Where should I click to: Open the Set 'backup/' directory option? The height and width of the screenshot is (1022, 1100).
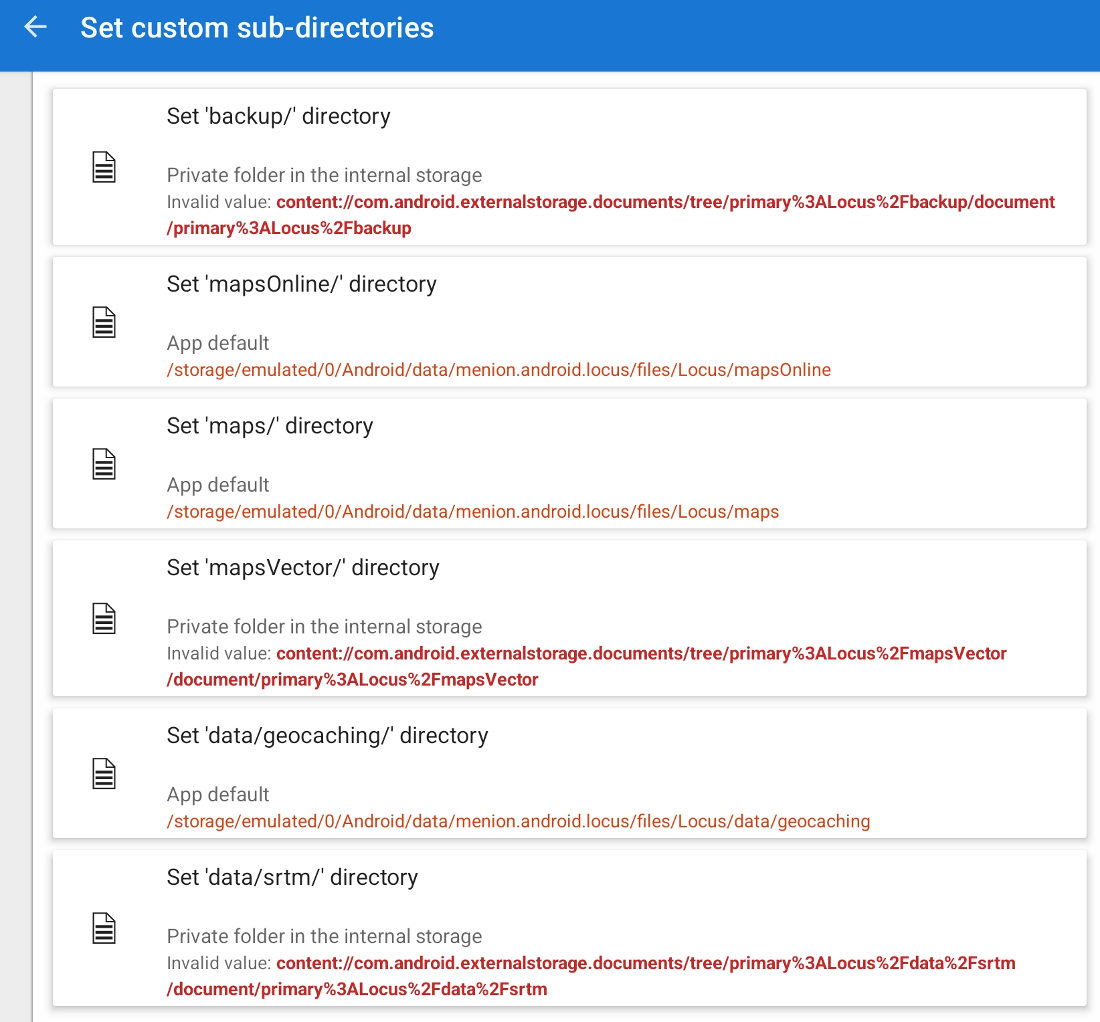point(278,116)
